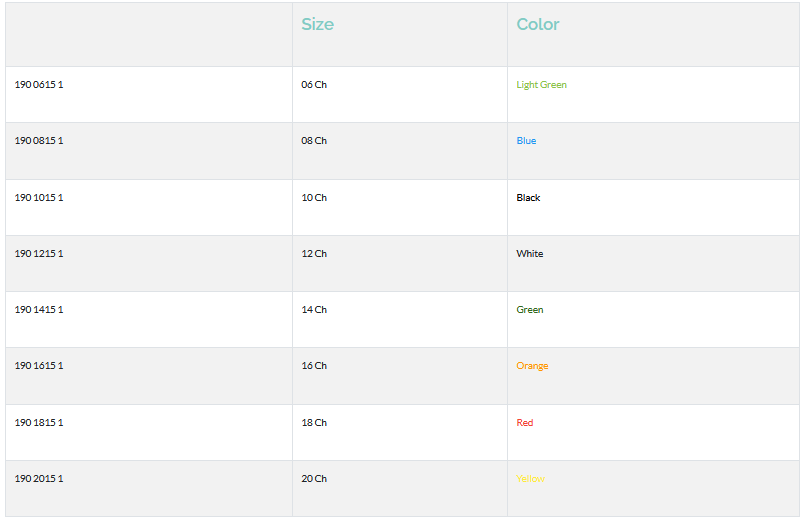Click the 20 Ch size cell

(x=314, y=479)
